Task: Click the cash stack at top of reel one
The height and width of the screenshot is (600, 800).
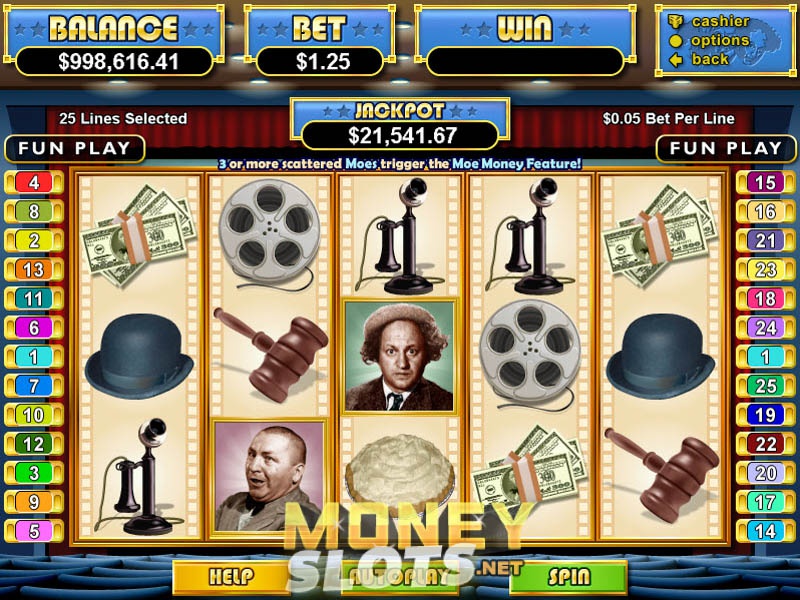Action: pos(138,236)
